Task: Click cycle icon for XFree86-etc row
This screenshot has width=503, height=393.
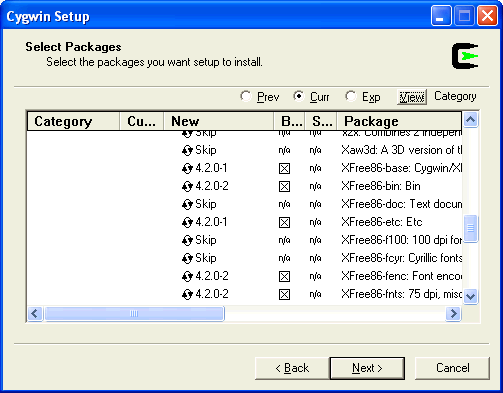Action: click(x=187, y=223)
